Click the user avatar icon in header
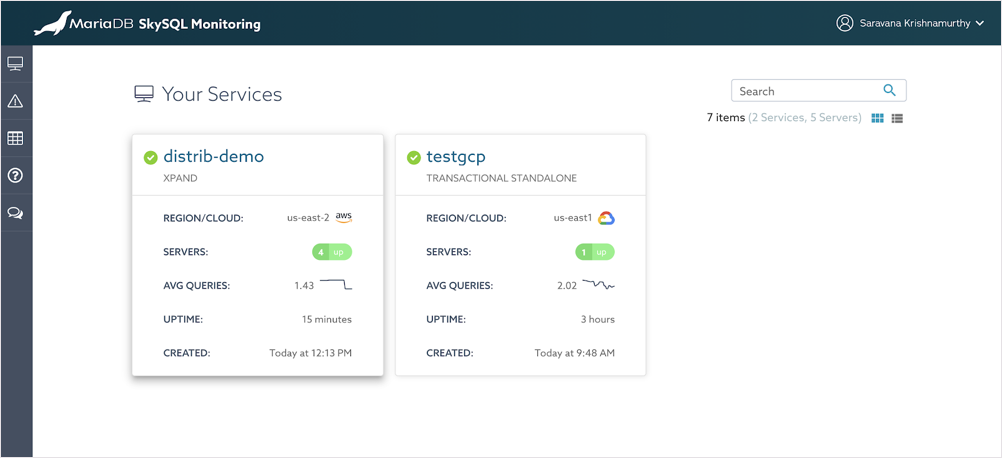The width and height of the screenshot is (1002, 458). point(845,23)
